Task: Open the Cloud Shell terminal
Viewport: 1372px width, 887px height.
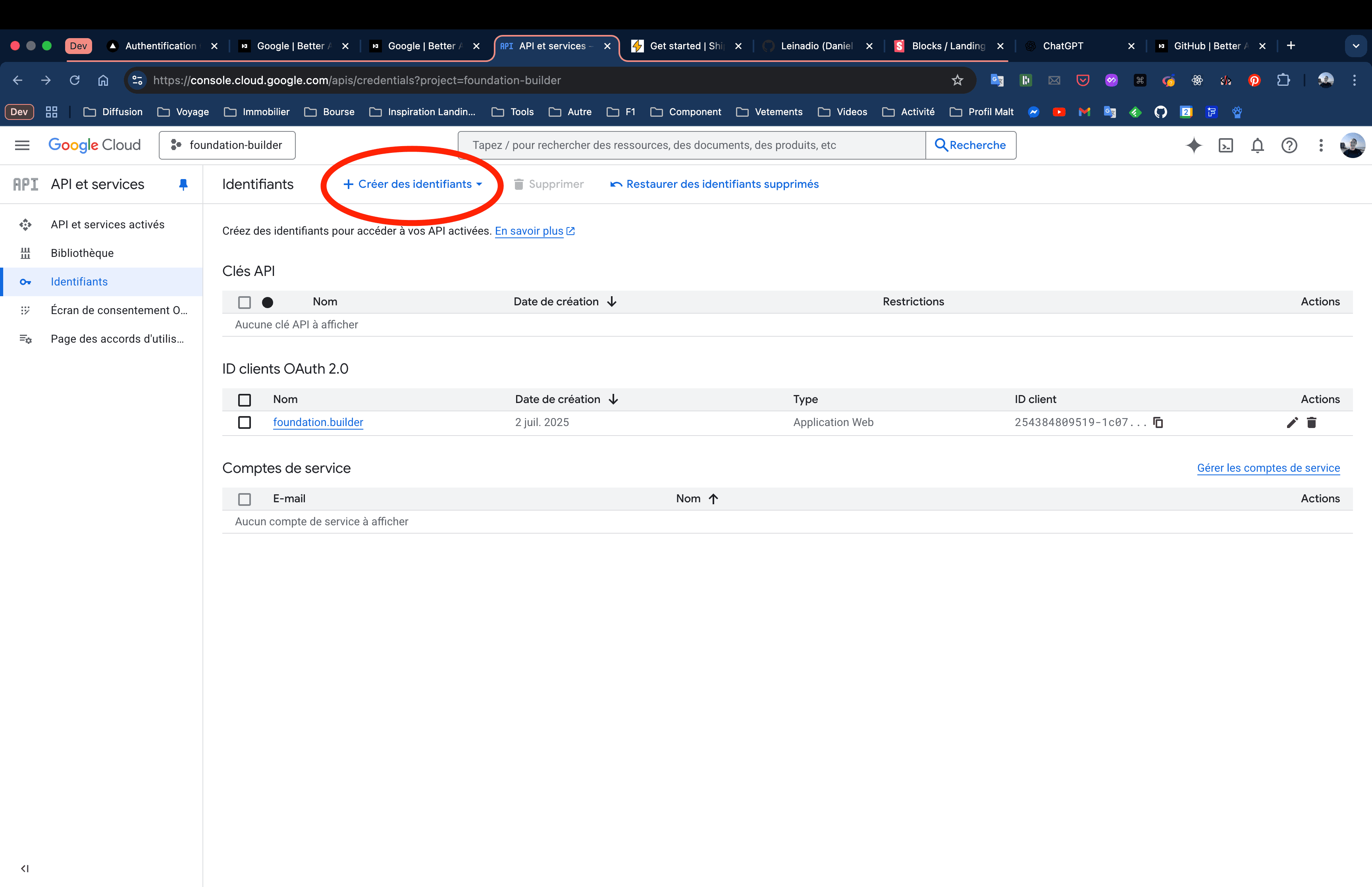Action: (1226, 145)
